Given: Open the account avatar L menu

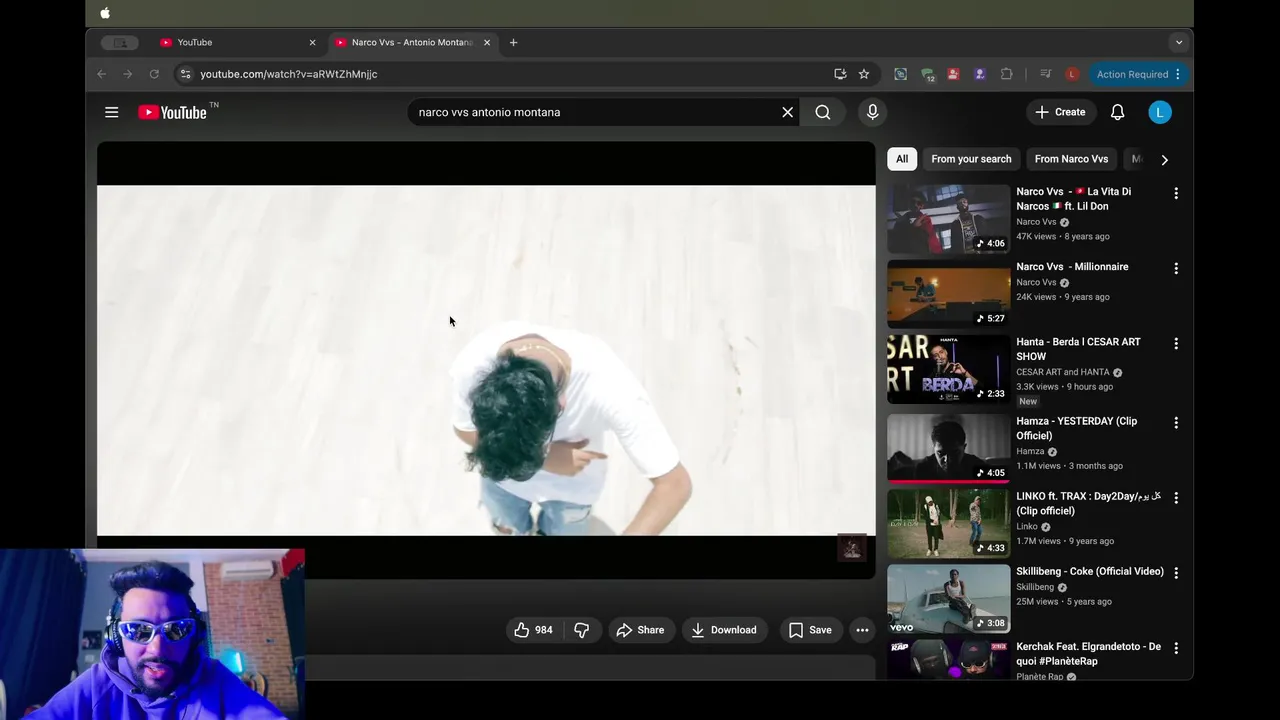Looking at the screenshot, I should tap(1159, 112).
